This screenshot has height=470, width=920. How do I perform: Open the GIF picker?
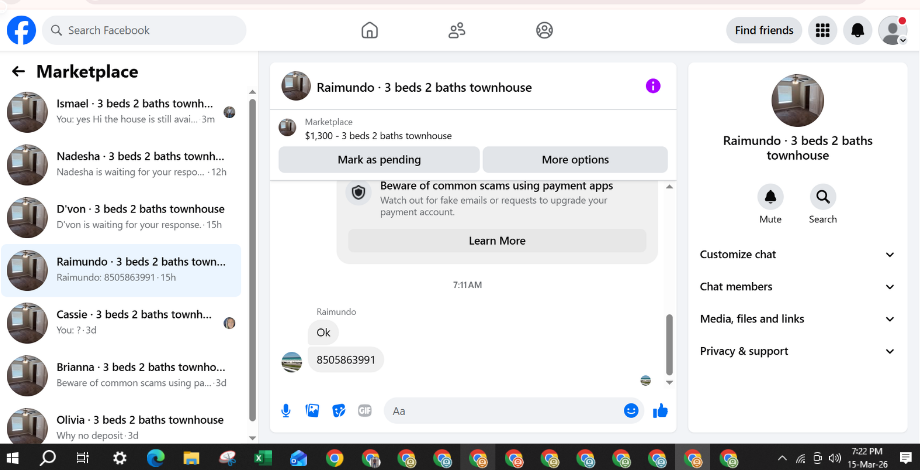click(365, 411)
